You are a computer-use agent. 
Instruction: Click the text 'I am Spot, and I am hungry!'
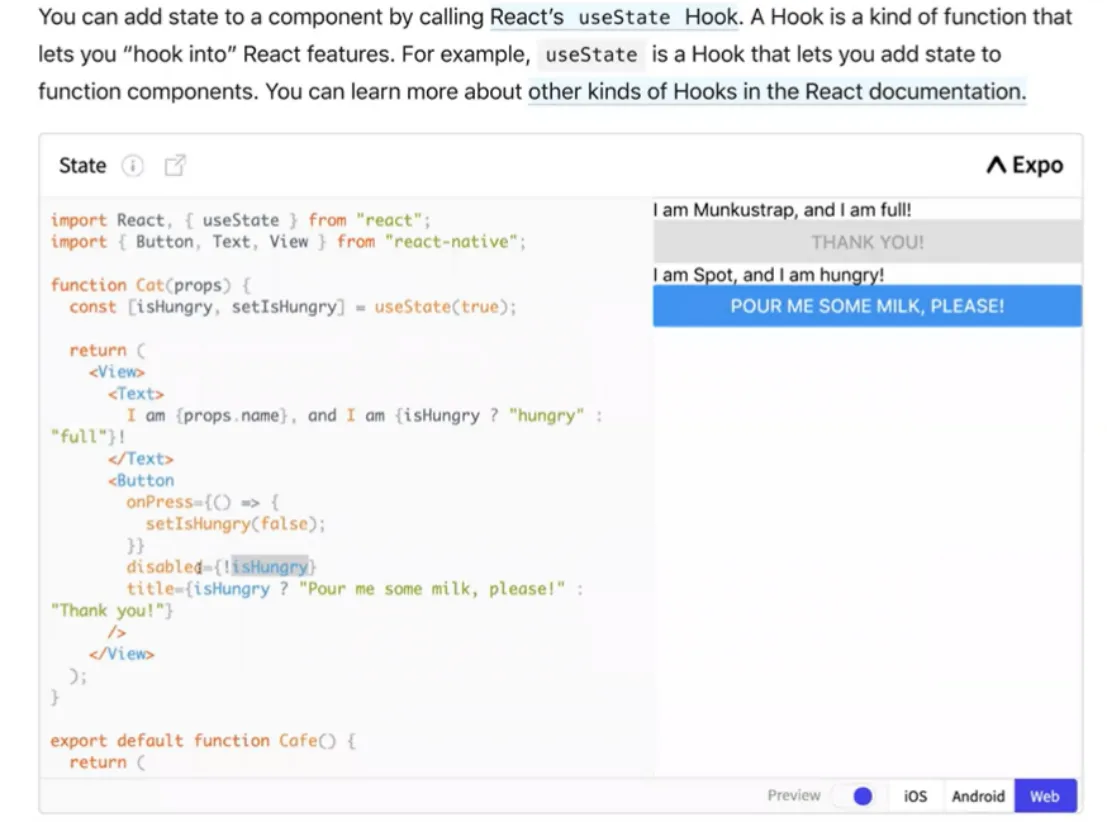click(768, 275)
